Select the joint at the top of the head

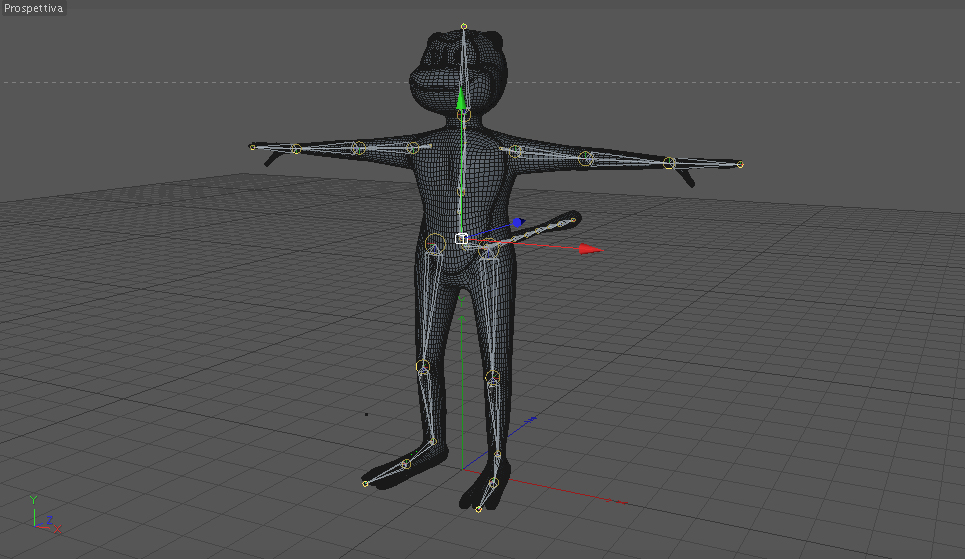tap(464, 26)
